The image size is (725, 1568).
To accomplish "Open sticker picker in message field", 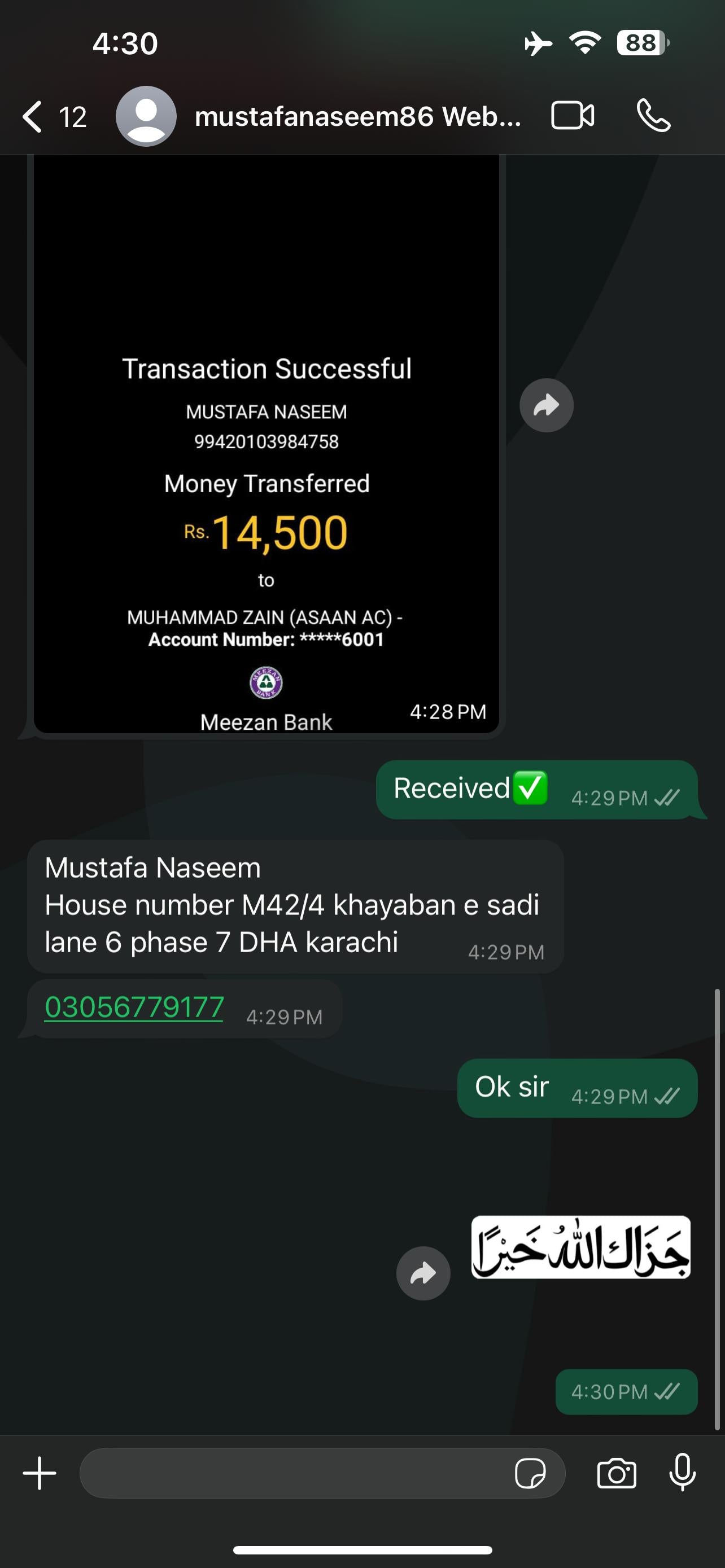I will coord(530,1474).
